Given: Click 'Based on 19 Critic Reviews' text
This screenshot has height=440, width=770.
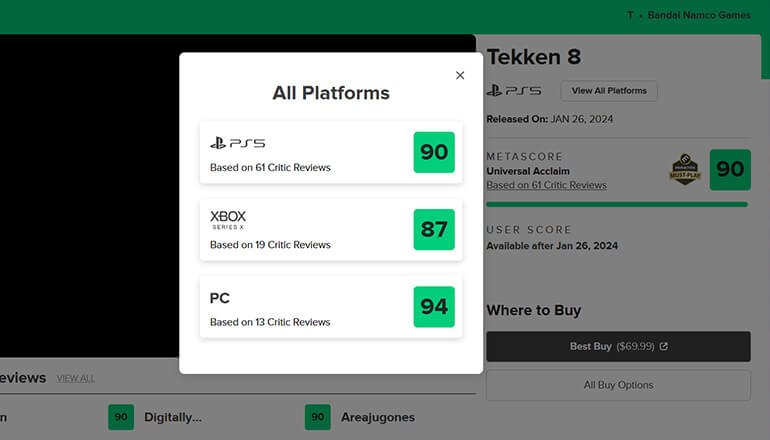Looking at the screenshot, I should pyautogui.click(x=270, y=245).
